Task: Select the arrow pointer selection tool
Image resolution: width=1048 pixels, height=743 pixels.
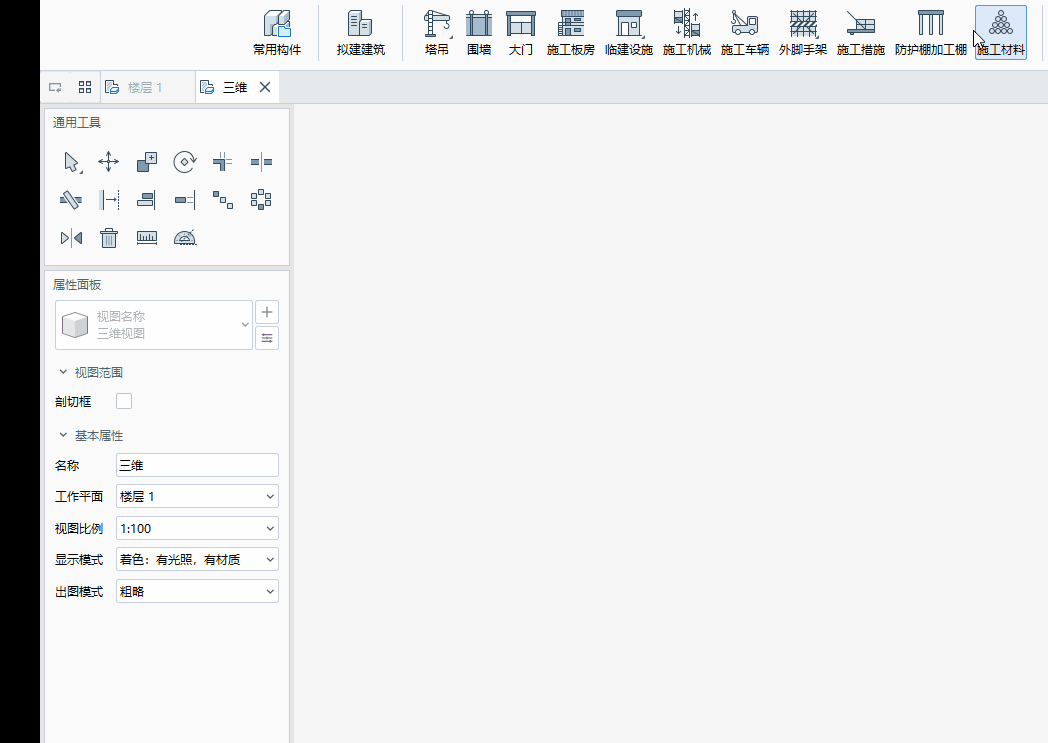Action: coord(71,162)
